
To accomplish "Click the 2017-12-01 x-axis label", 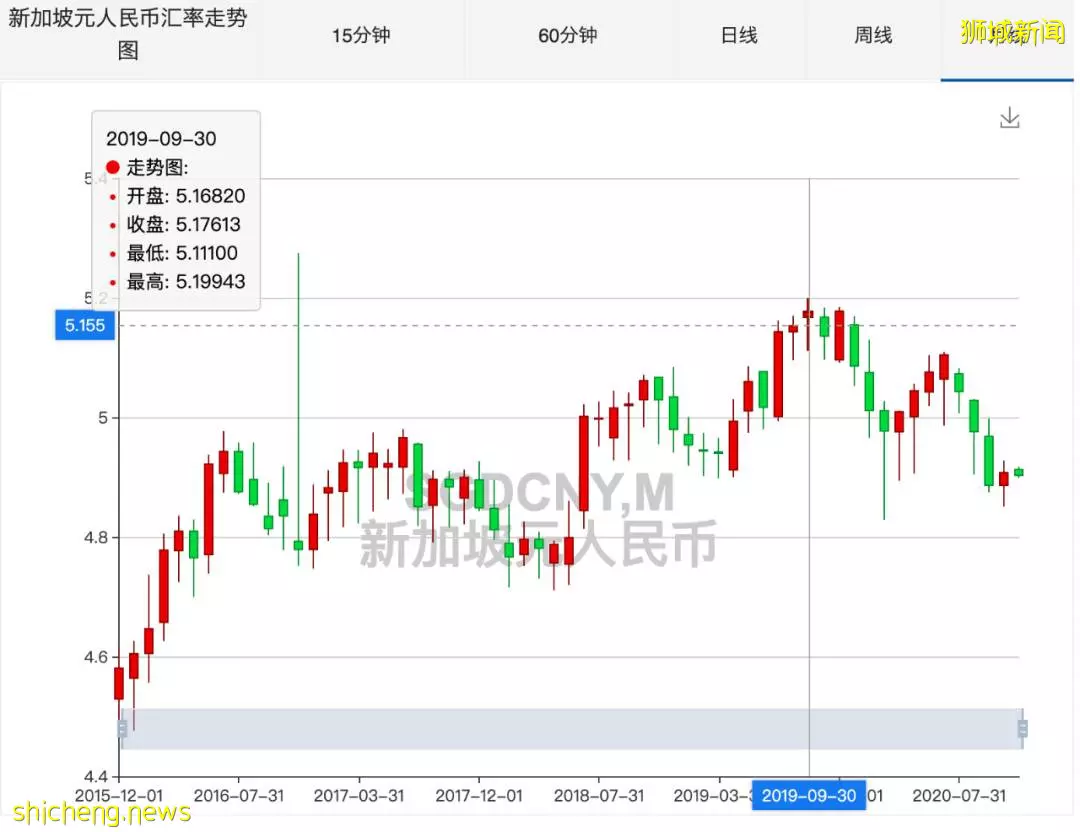I will tap(479, 795).
